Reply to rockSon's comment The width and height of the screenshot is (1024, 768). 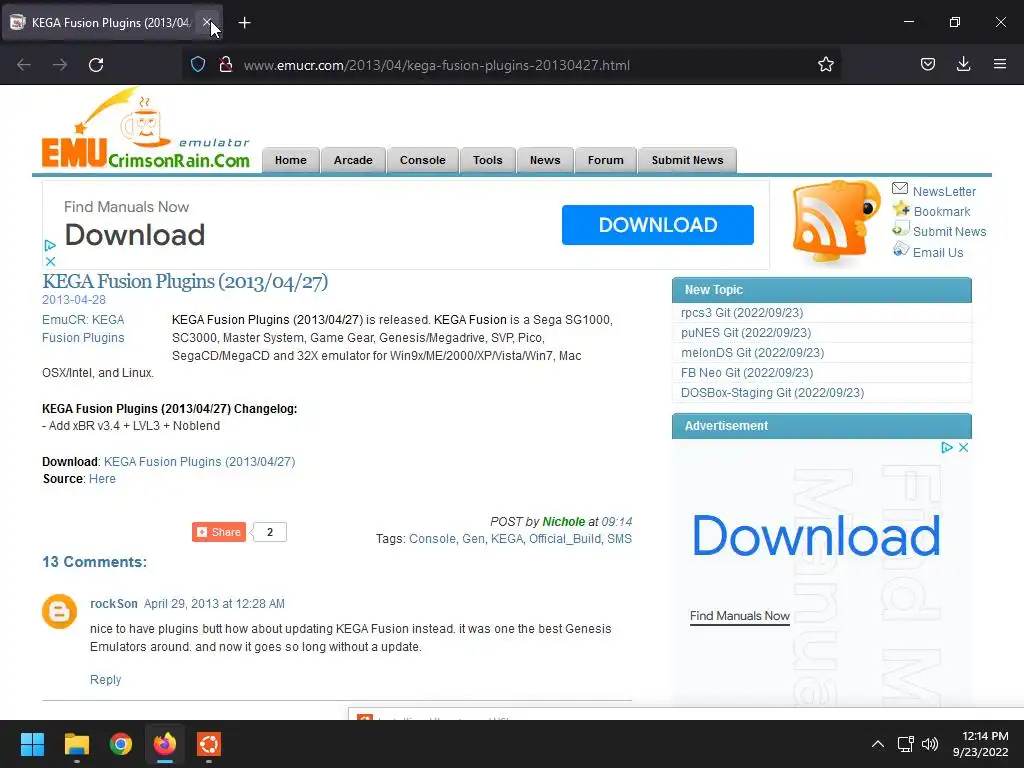(x=105, y=680)
